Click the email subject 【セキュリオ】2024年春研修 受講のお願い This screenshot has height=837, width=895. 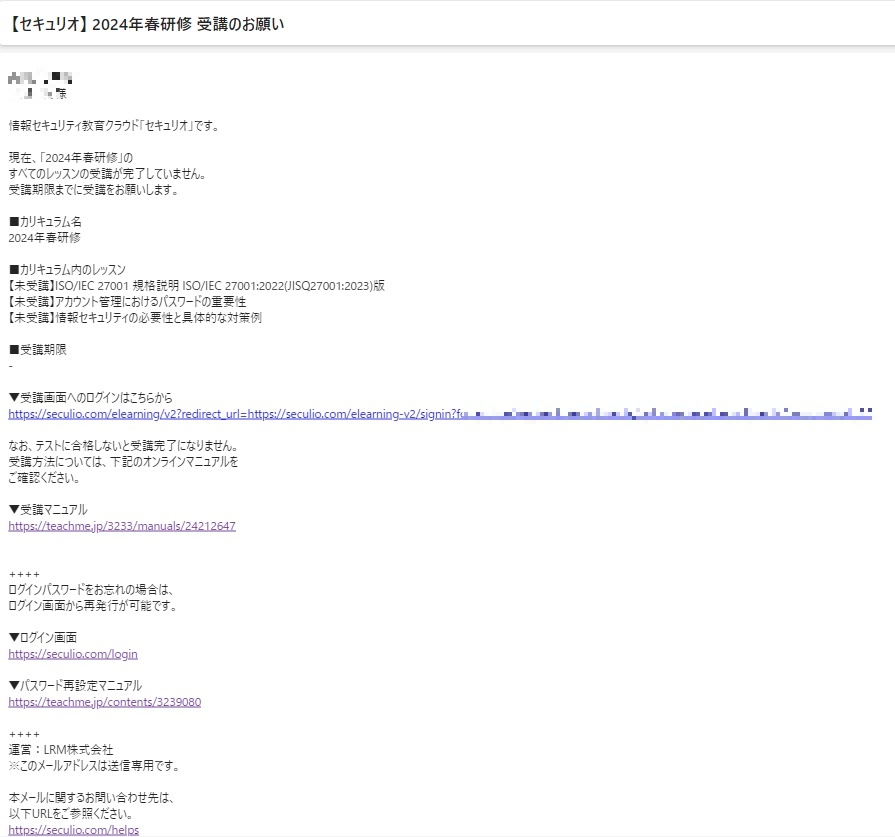pos(146,24)
